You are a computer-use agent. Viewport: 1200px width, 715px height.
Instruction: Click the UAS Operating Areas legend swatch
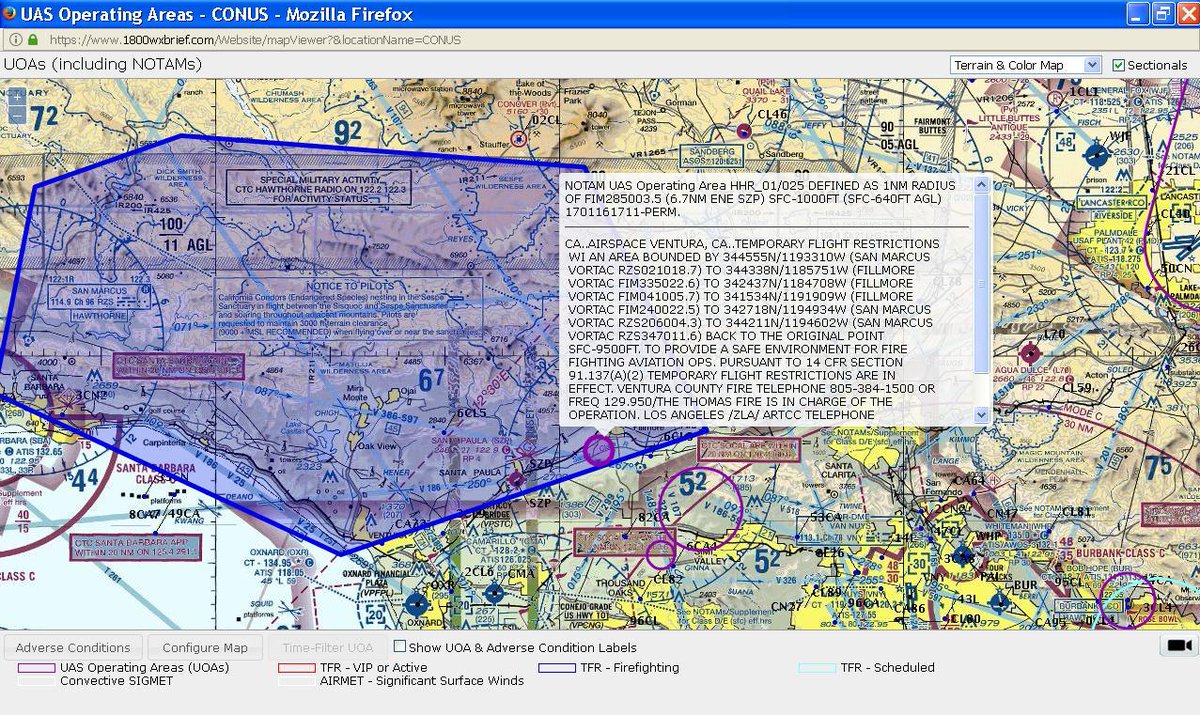coord(36,667)
